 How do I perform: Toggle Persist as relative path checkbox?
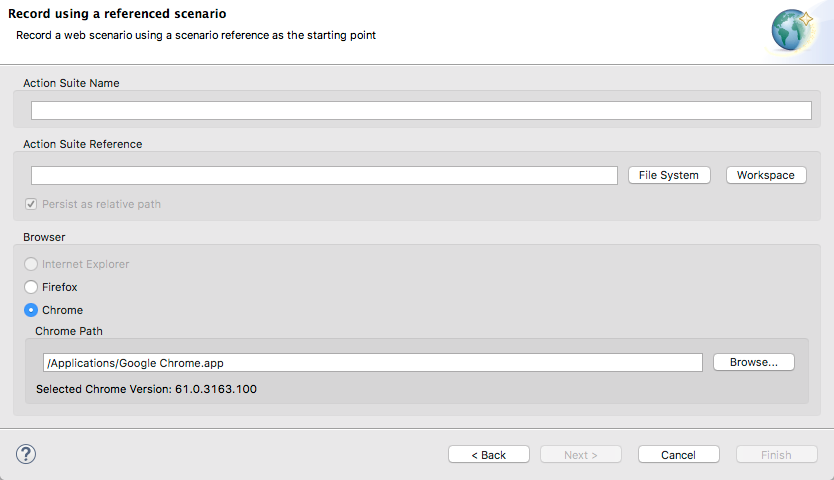tap(31, 204)
